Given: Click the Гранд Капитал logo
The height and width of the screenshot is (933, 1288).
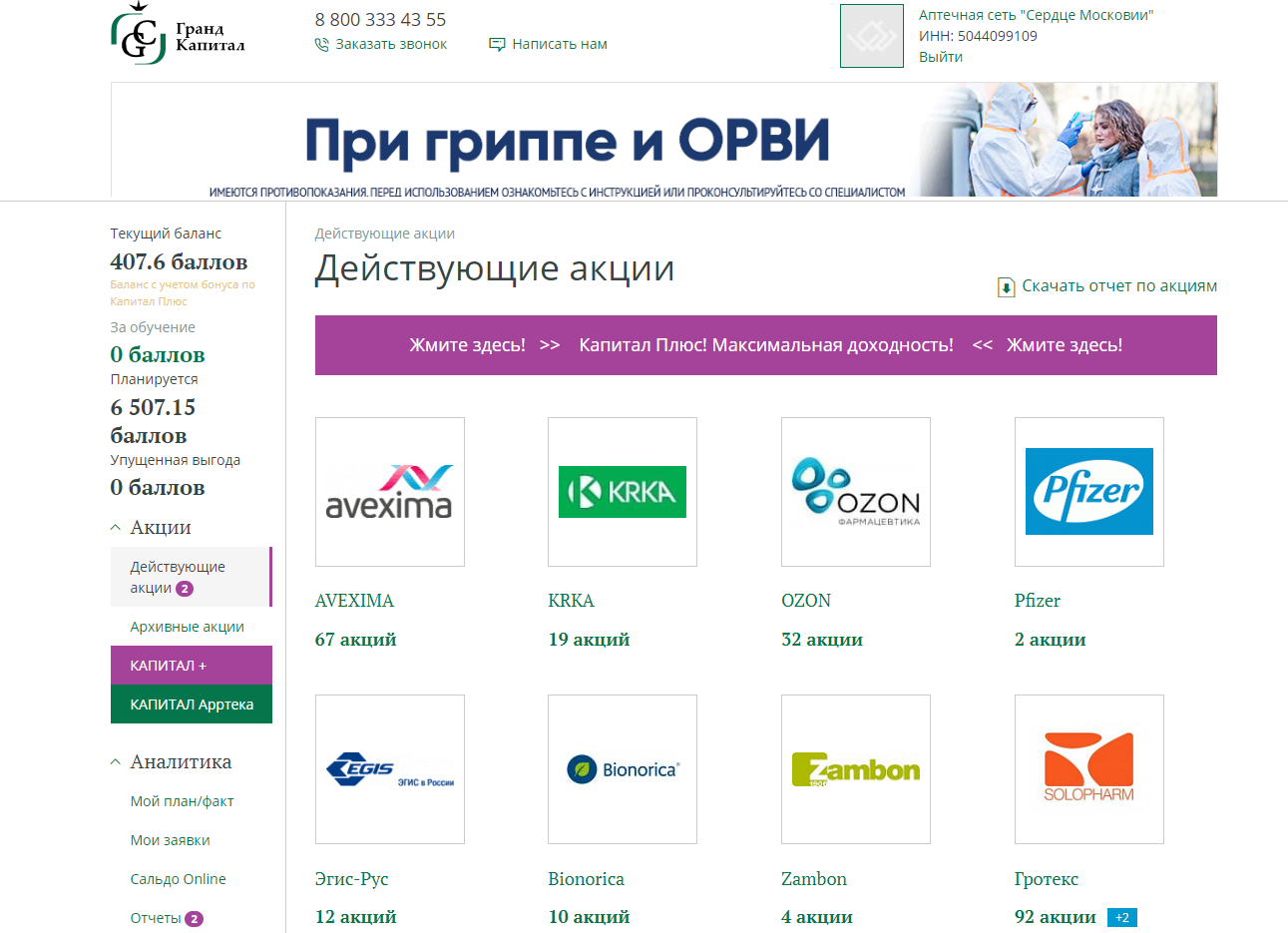Looking at the screenshot, I should point(178,34).
